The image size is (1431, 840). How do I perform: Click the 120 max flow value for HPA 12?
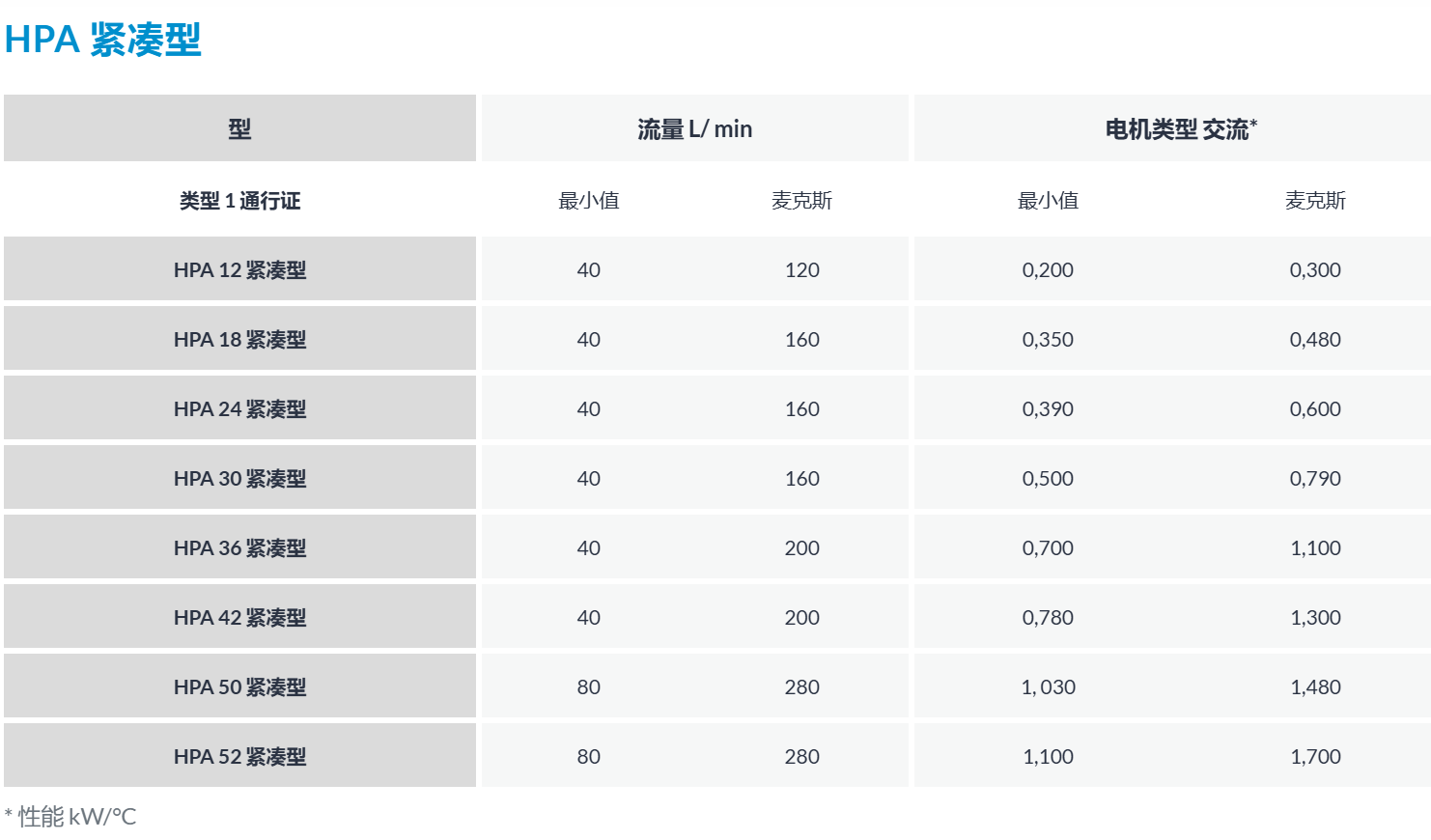[801, 270]
